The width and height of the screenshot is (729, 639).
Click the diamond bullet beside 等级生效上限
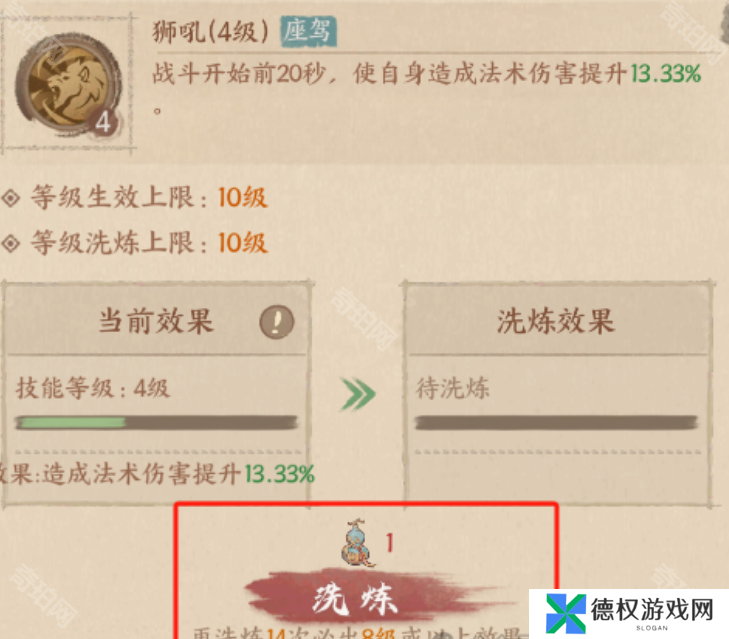[11, 198]
